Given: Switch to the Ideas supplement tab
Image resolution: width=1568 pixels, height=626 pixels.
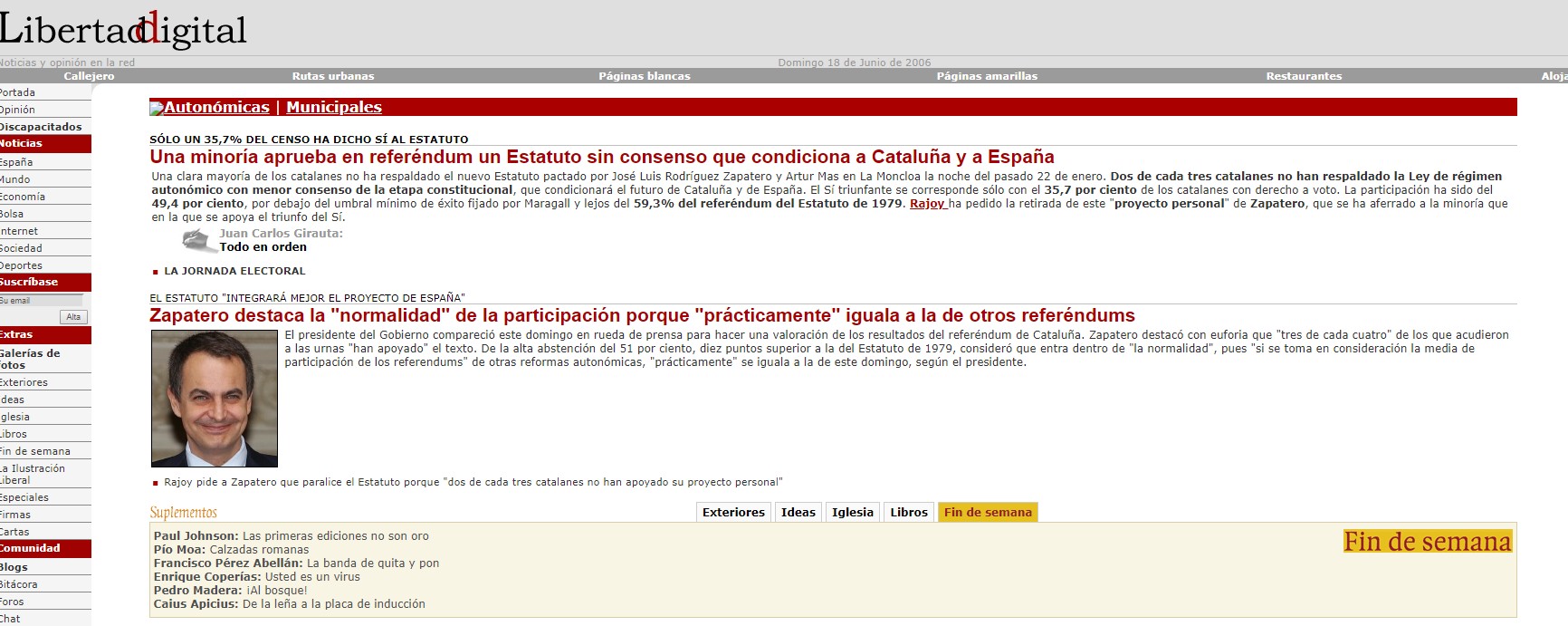Looking at the screenshot, I should pos(798,512).
